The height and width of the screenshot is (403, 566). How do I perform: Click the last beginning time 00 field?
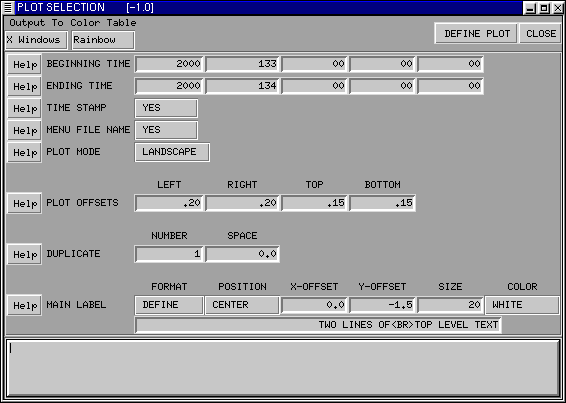450,64
